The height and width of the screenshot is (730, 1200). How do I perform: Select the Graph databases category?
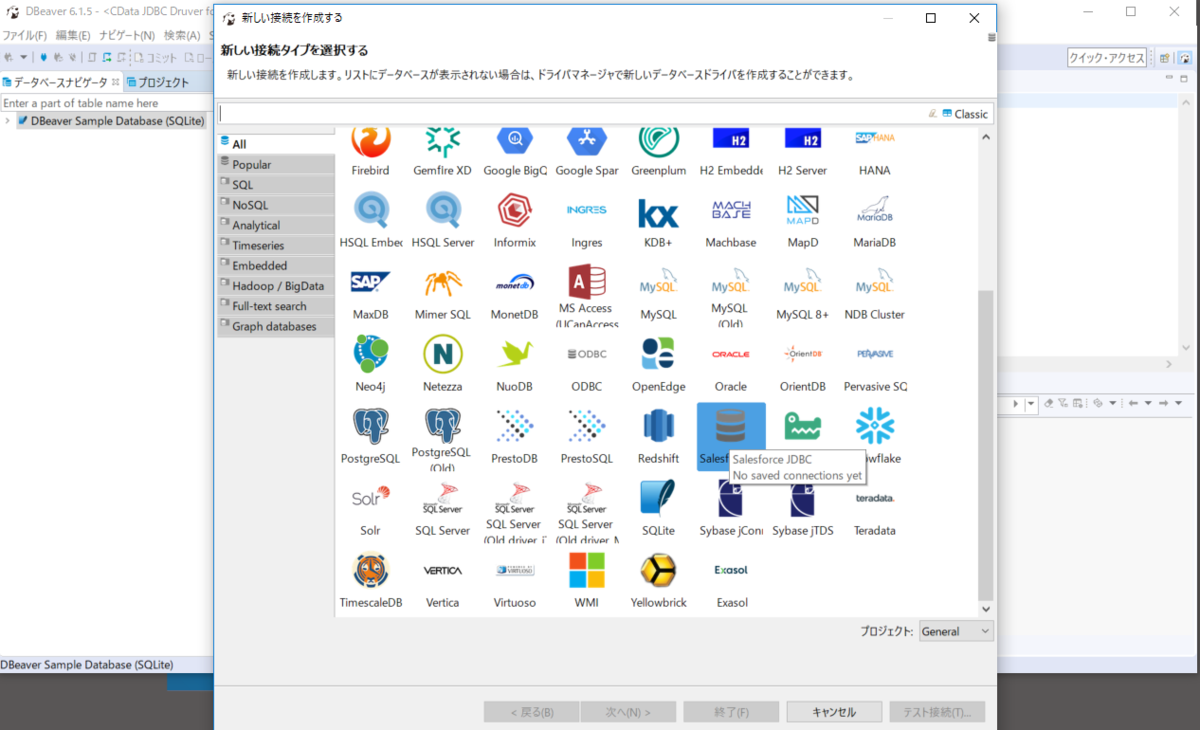268,326
